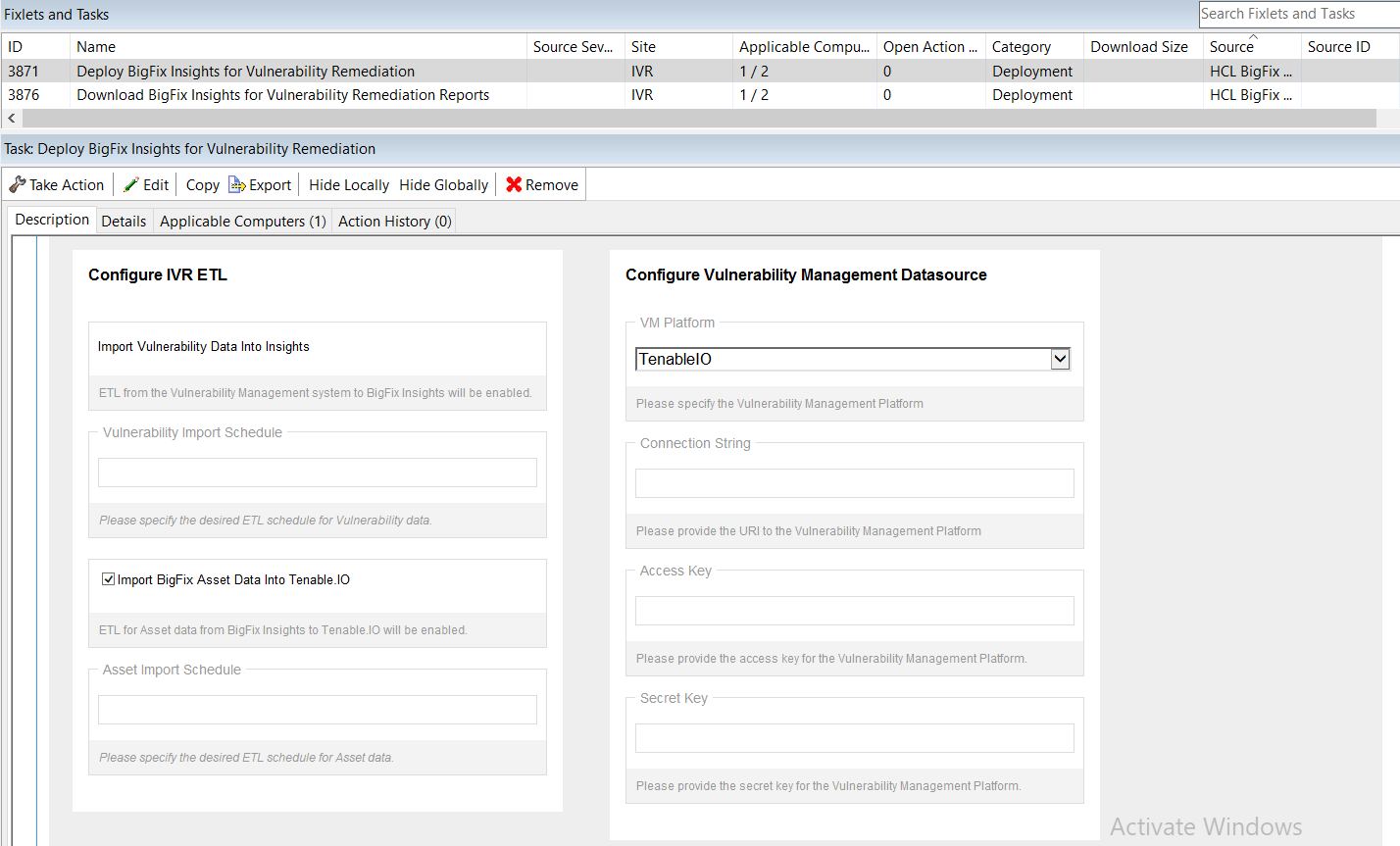Show the Applicable Computers (1) tab
Image resolution: width=1400 pixels, height=846 pixels.
243,222
